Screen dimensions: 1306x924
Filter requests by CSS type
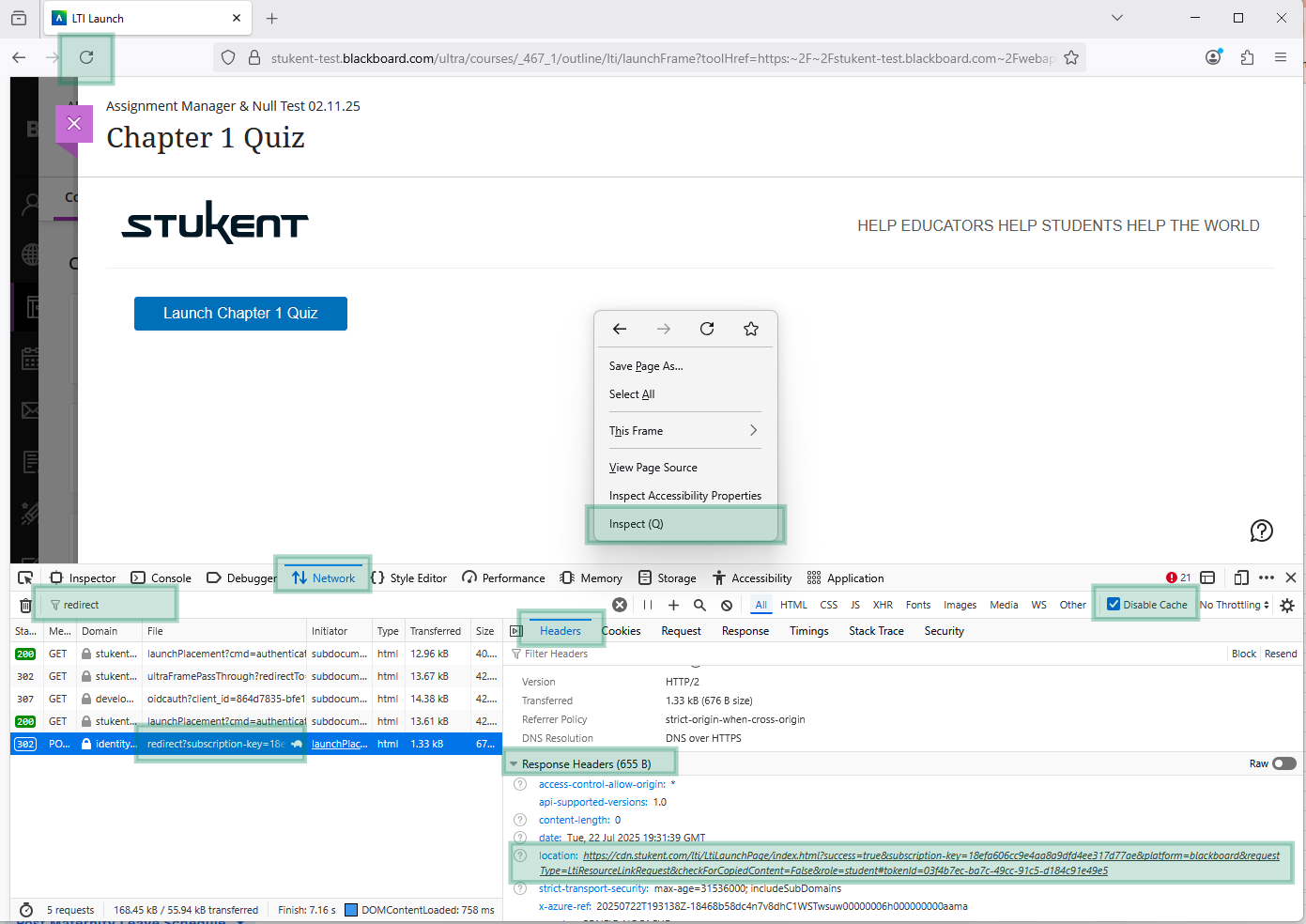829,605
